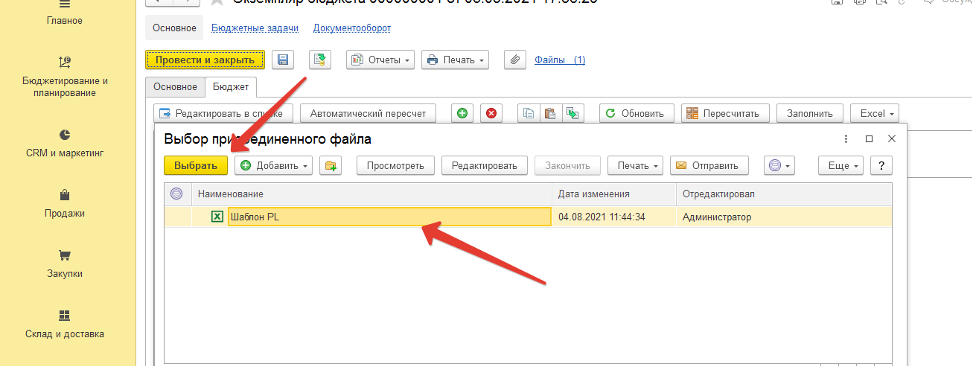Click the post document icon

(320, 60)
